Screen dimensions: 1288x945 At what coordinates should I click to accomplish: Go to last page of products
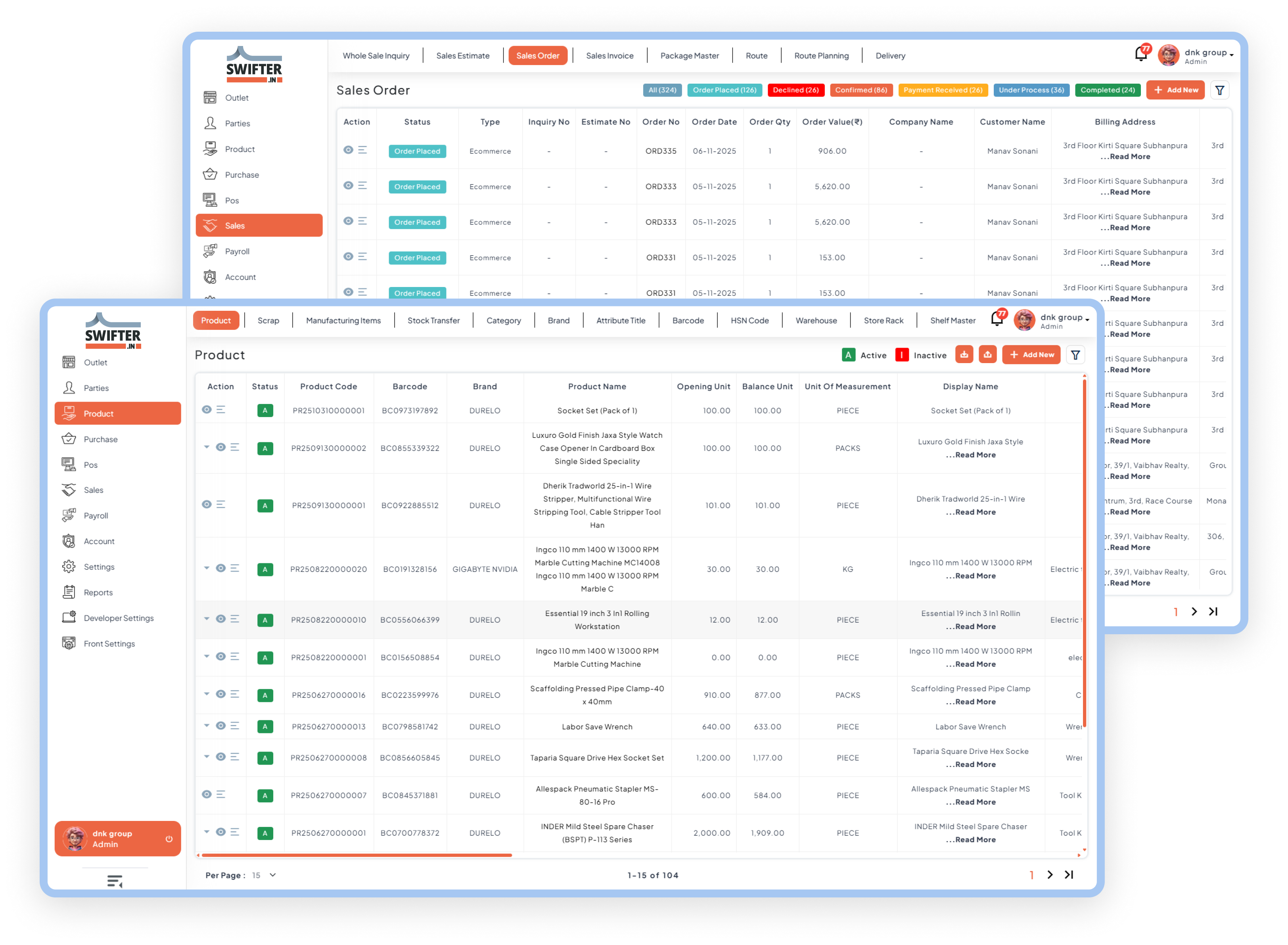pyautogui.click(x=1069, y=874)
